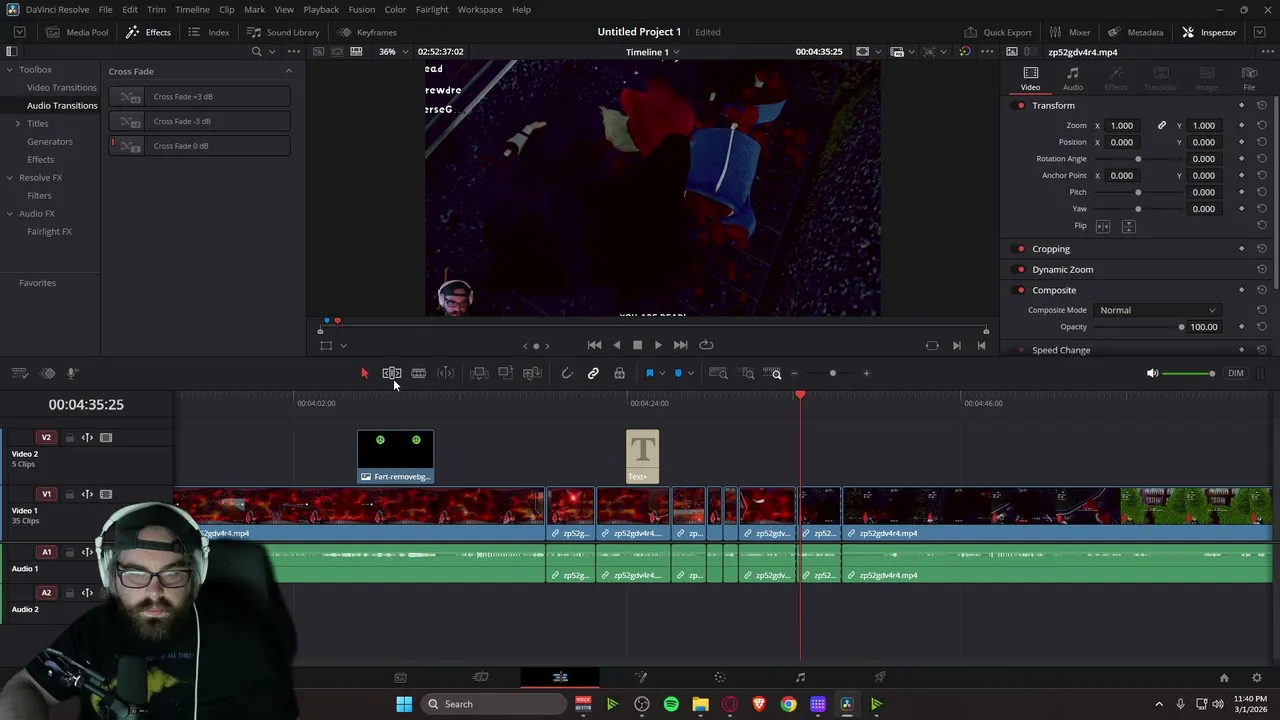Open the Media Pool panel
This screenshot has height=720, width=1280.
tap(77, 32)
